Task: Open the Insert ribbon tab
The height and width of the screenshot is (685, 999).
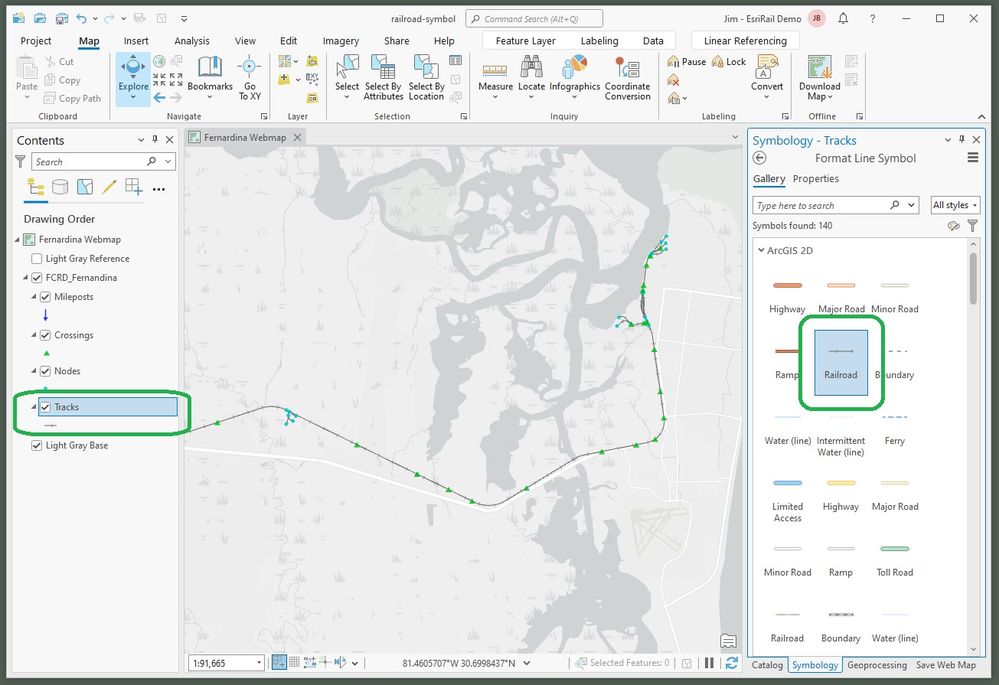Action: point(136,41)
